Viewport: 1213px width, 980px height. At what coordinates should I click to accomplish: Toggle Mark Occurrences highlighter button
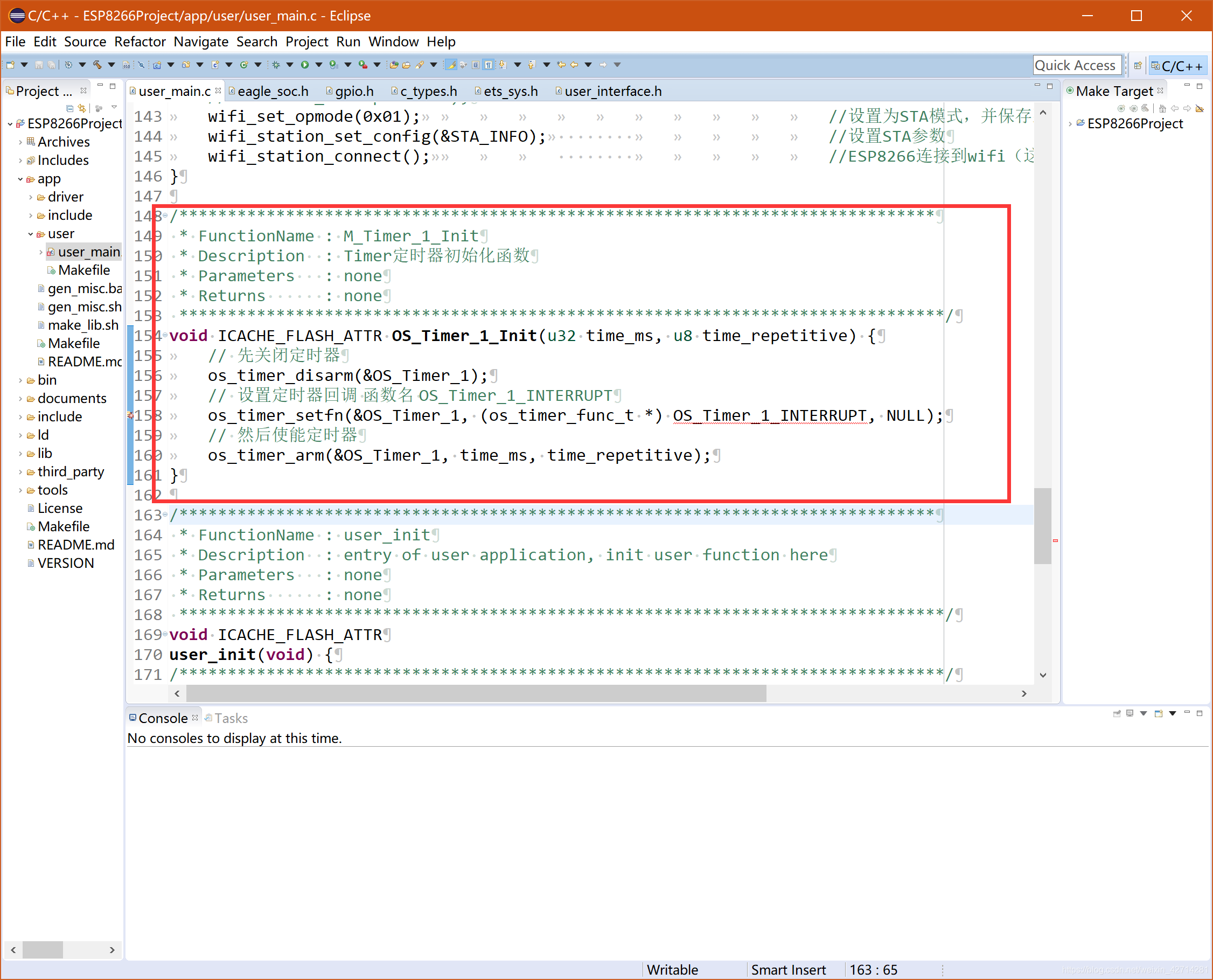click(x=450, y=65)
